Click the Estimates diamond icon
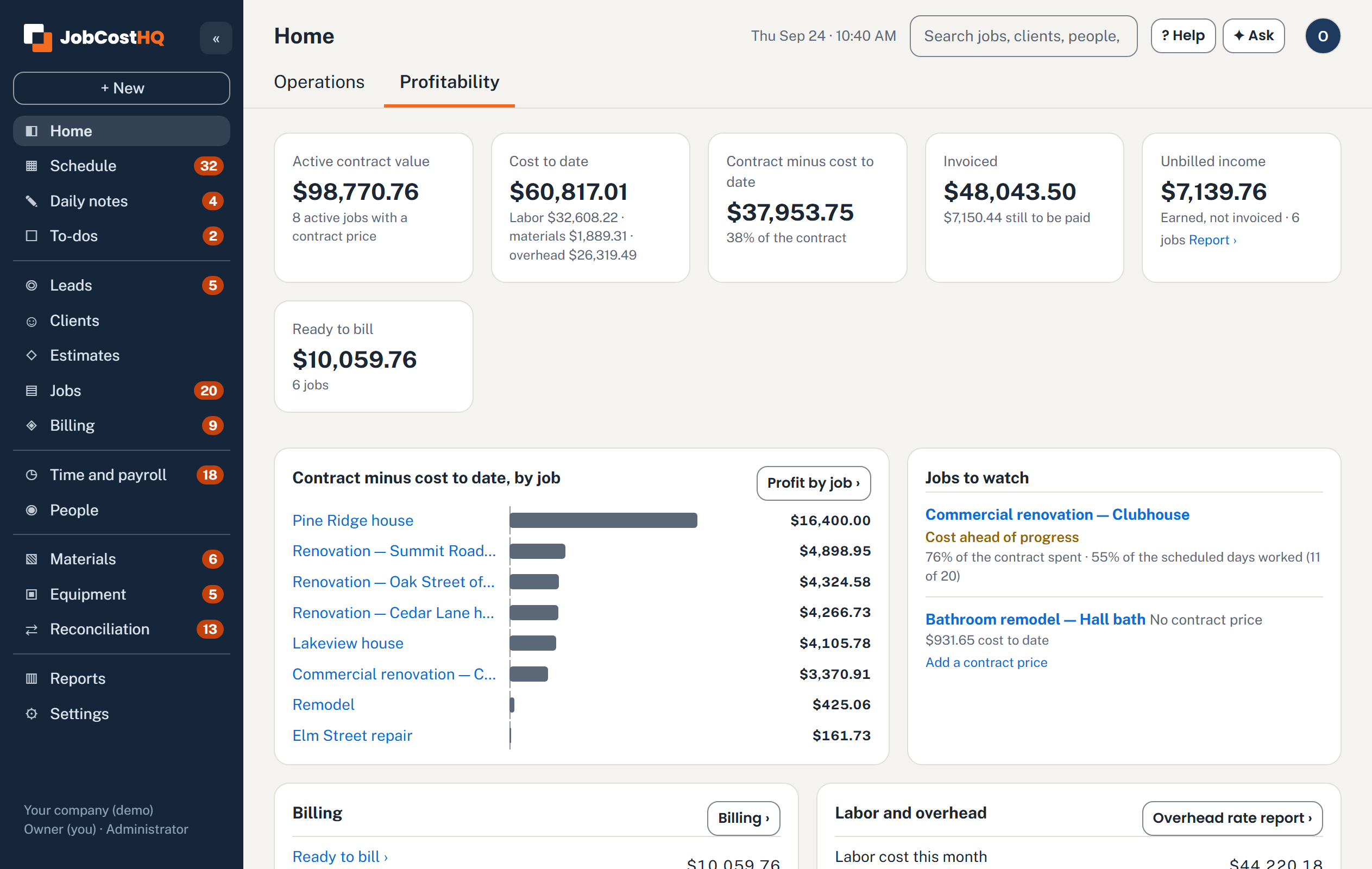This screenshot has width=1372, height=869. 32,356
